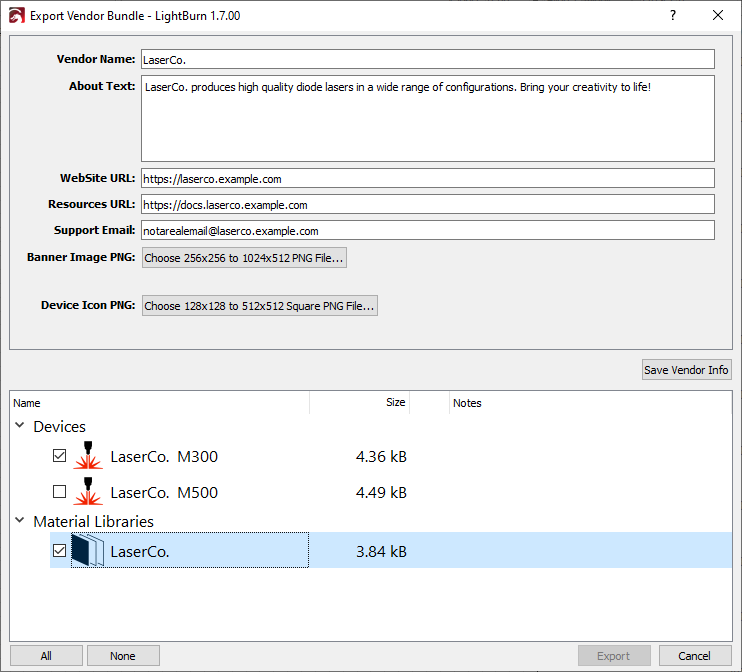Click into the About Text box
The width and height of the screenshot is (742, 672).
[x=428, y=119]
